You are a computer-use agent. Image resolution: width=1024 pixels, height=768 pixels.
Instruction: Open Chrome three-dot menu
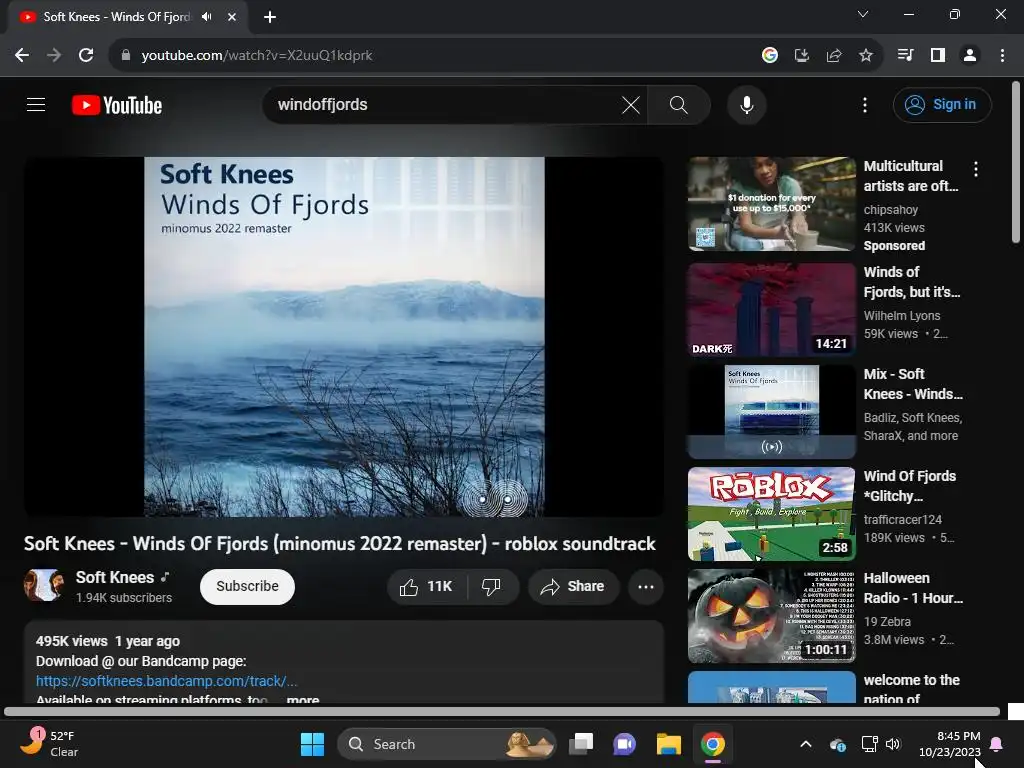(x=1002, y=55)
